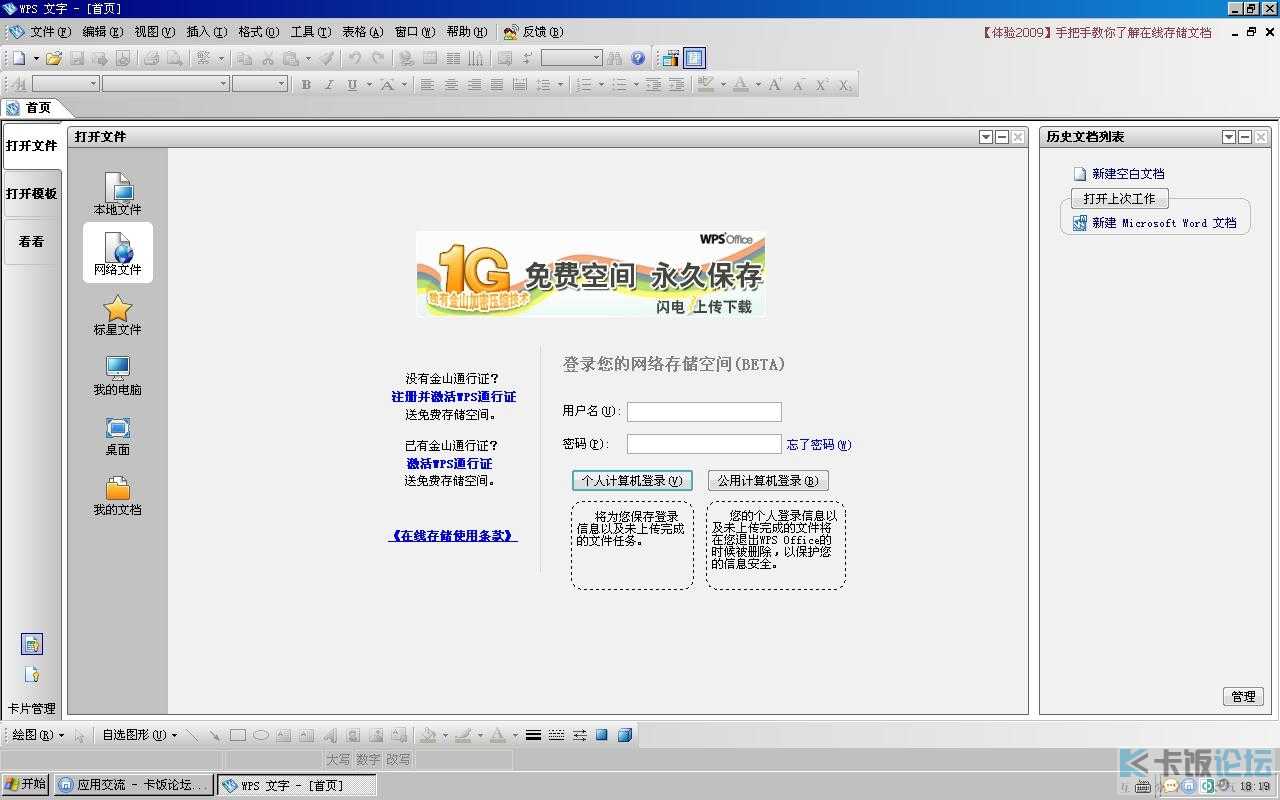Click the 公用计算机登录 button
The image size is (1280, 800).
point(768,481)
